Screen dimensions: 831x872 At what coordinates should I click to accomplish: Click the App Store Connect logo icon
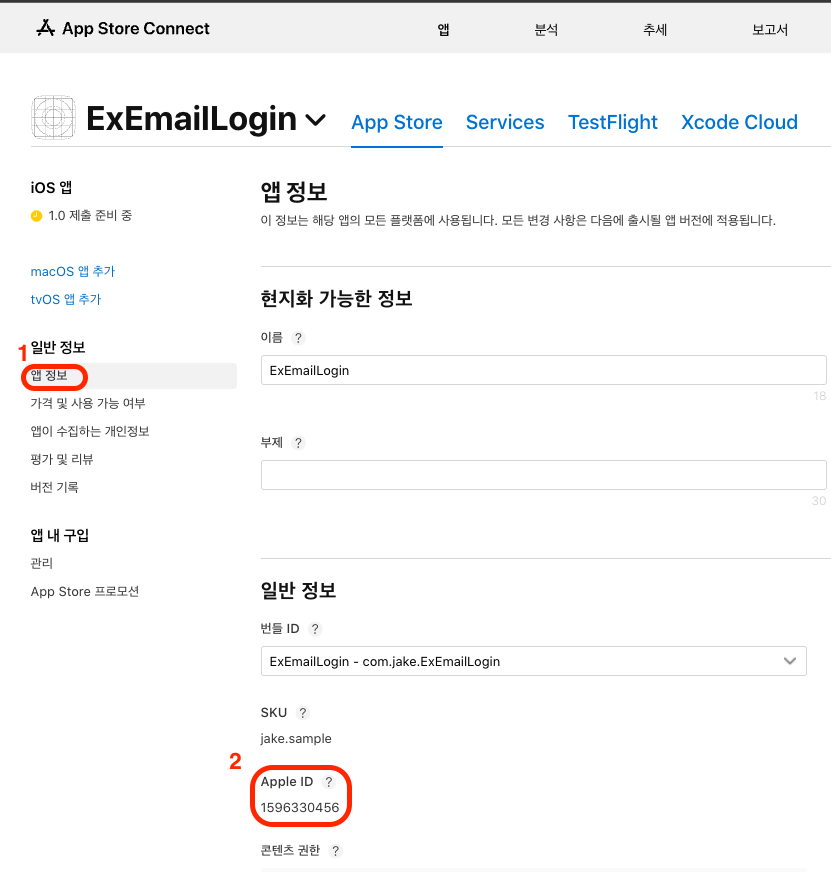45,28
